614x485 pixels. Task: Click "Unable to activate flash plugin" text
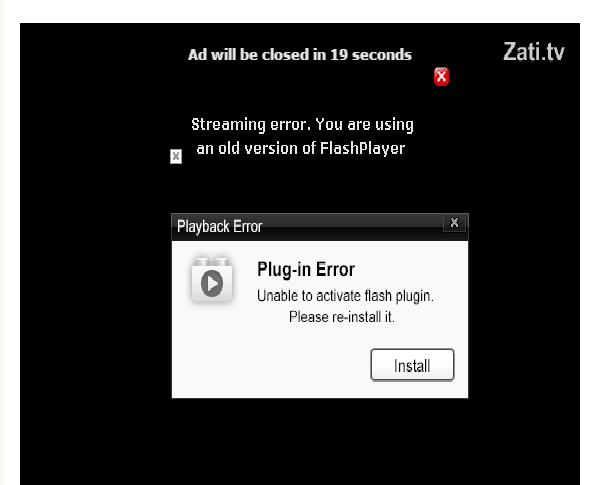coord(345,296)
